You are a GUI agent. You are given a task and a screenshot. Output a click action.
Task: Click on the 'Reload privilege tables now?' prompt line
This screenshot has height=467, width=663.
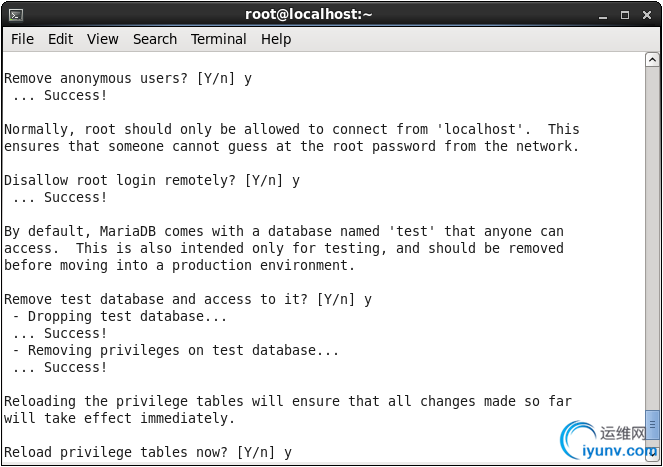148,452
